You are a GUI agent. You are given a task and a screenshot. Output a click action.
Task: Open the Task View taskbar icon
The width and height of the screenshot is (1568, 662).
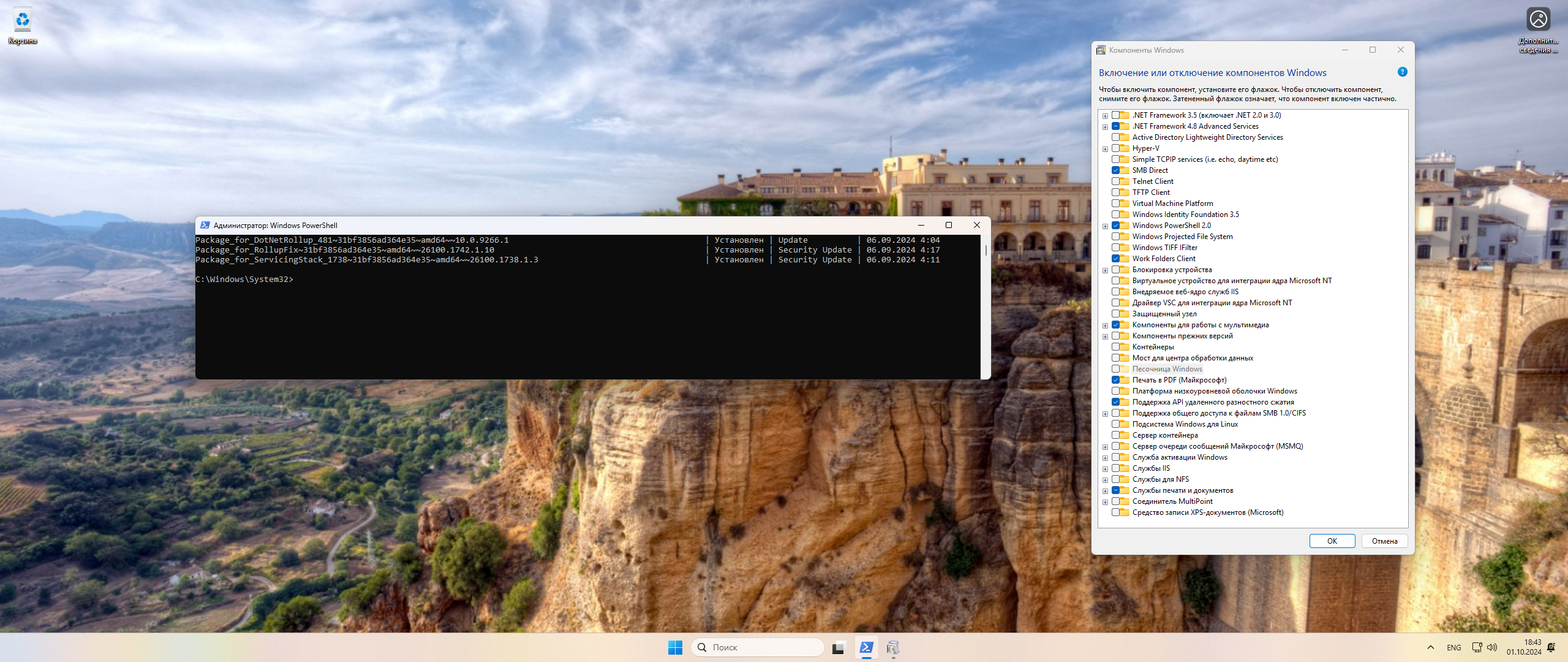pos(839,647)
